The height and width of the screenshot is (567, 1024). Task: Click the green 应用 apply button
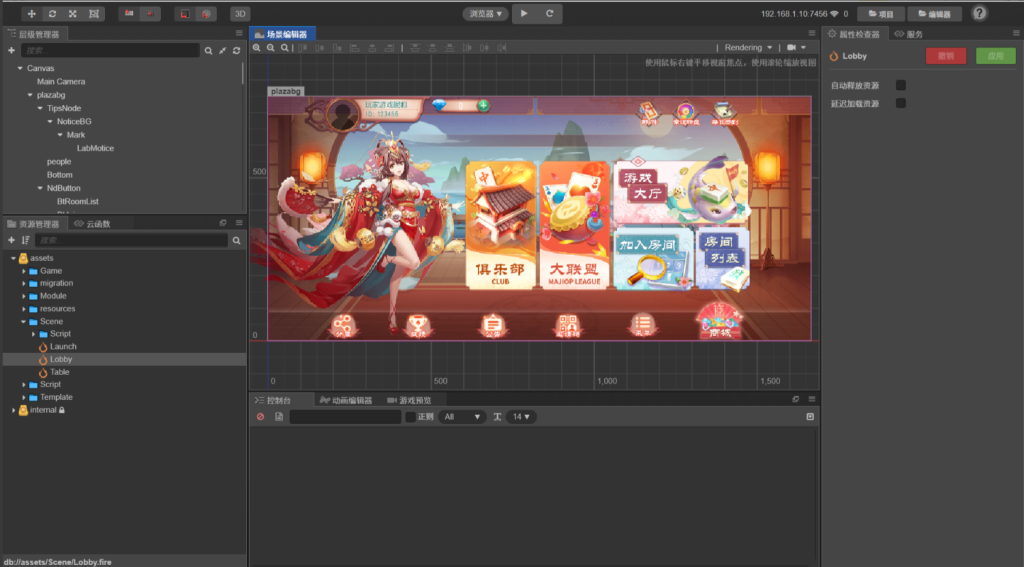[x=995, y=56]
